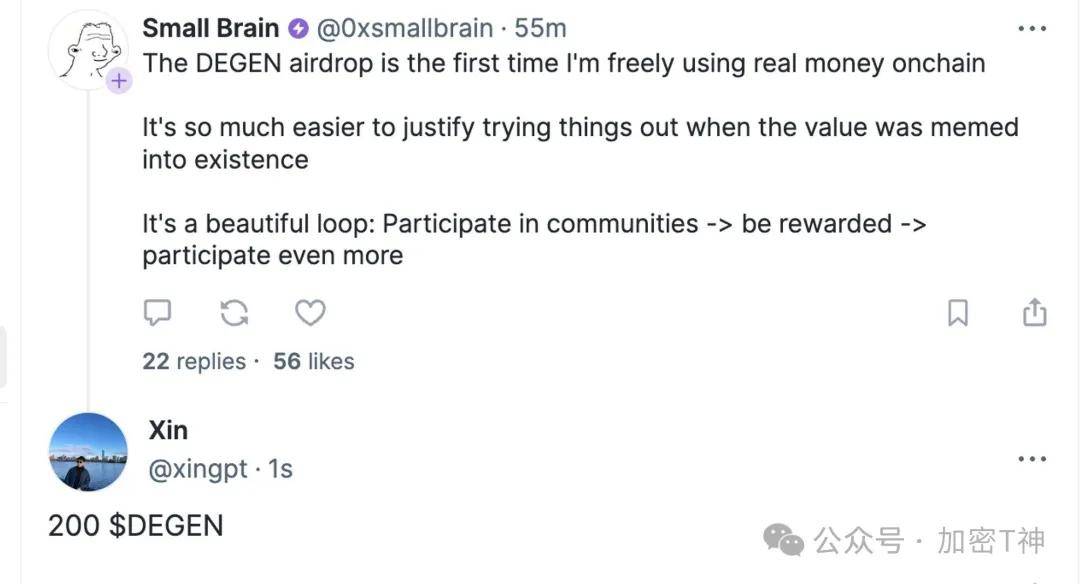Open the @xingpt handle link

coord(198,469)
